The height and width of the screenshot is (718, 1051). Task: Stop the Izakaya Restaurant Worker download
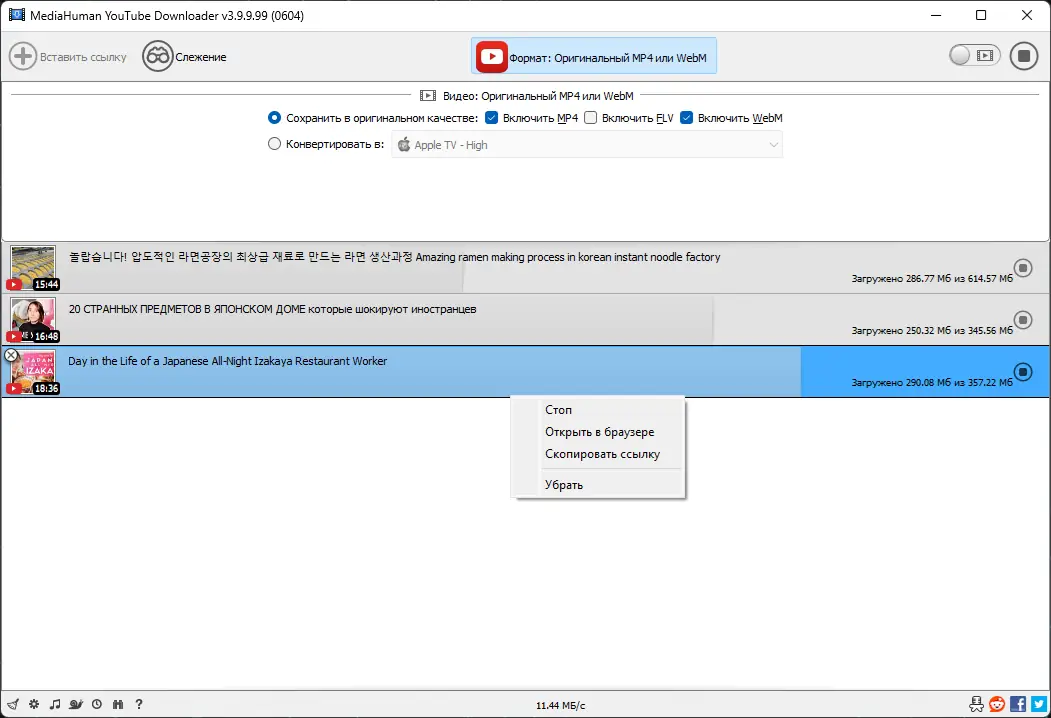1023,371
